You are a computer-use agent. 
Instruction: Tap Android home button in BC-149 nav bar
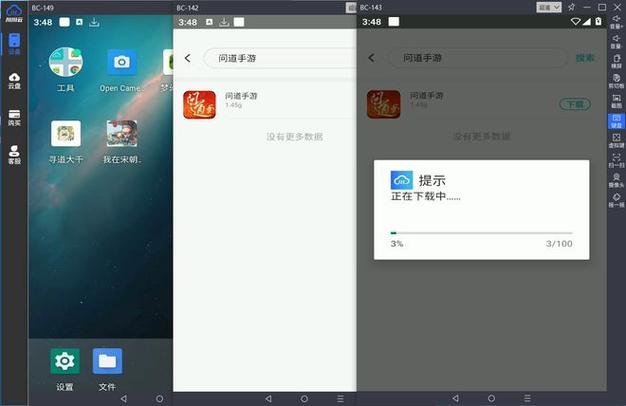[x=159, y=398]
